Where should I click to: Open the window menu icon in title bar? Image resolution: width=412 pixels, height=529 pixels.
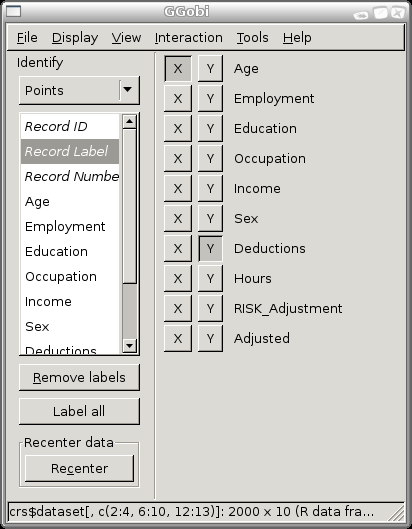(13, 11)
